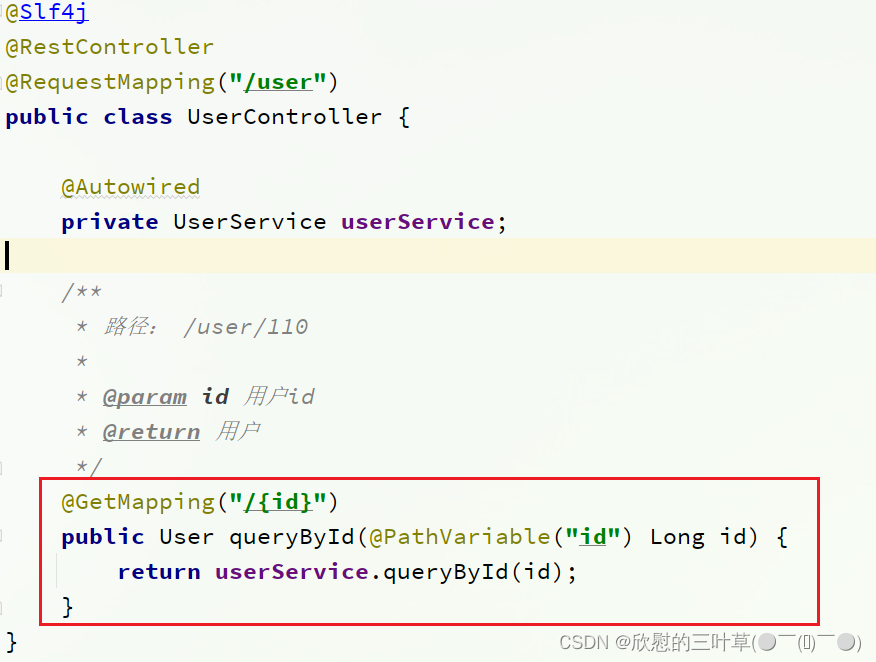
Task: Click the @RestController annotation
Action: 110,46
